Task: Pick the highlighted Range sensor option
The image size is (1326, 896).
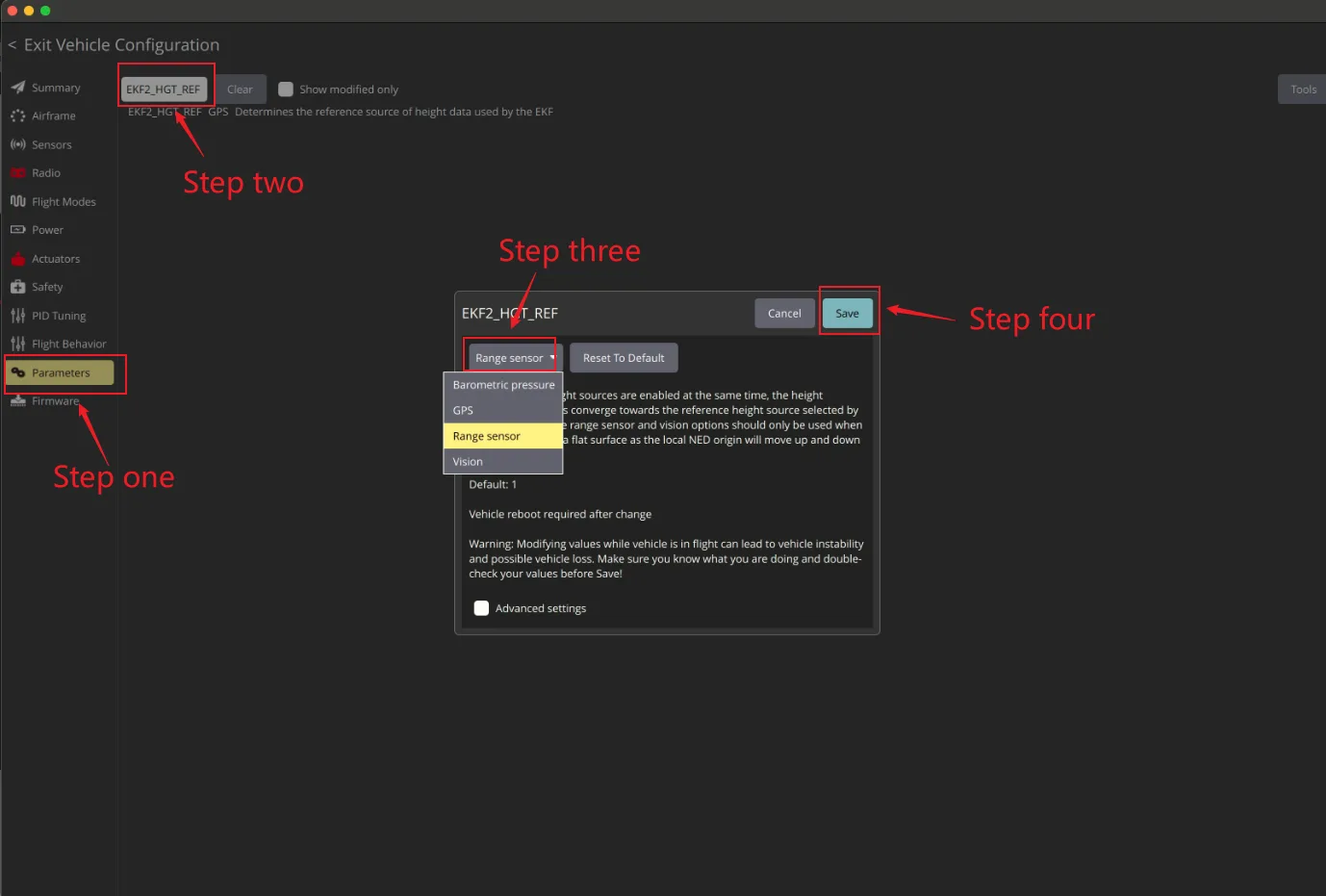Action: pyautogui.click(x=503, y=436)
